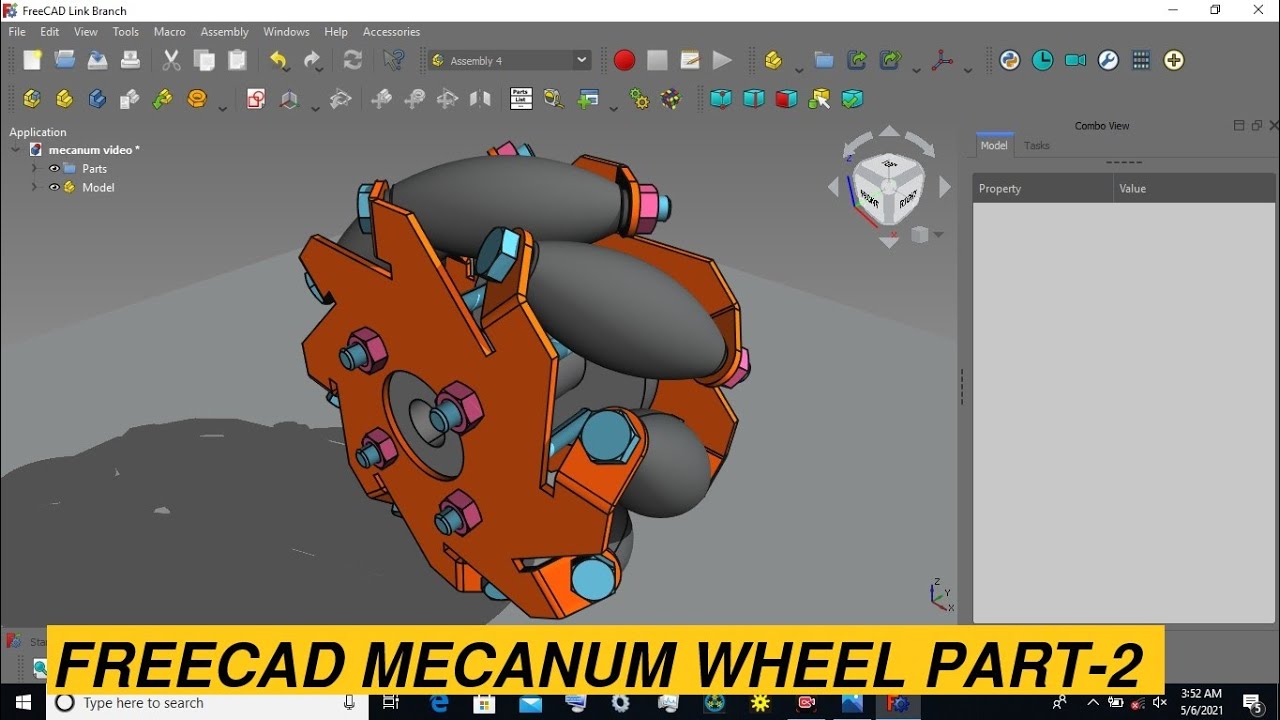Create a new document with the New icon
This screenshot has width=1280, height=720.
pos(32,60)
